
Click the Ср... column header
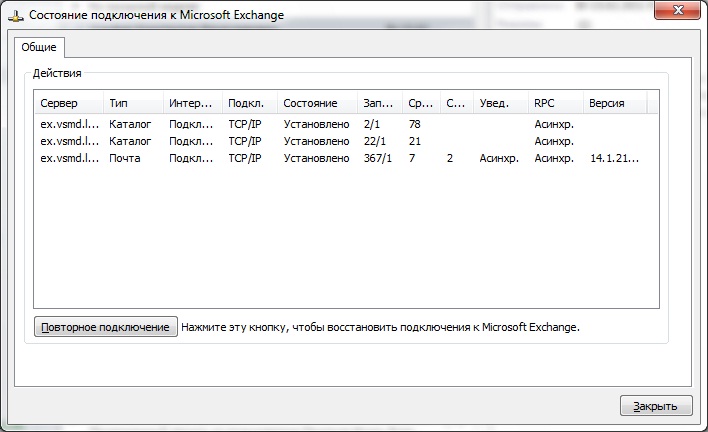421,103
